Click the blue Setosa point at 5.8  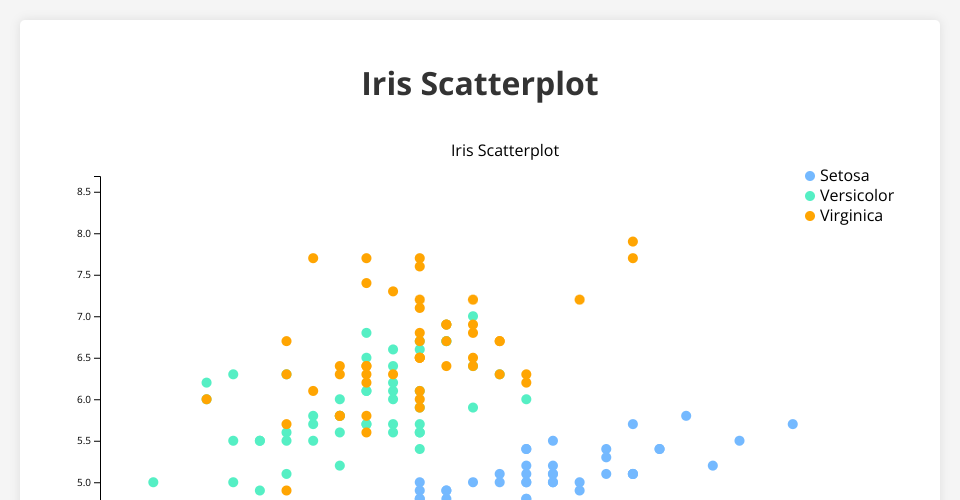[686, 416]
